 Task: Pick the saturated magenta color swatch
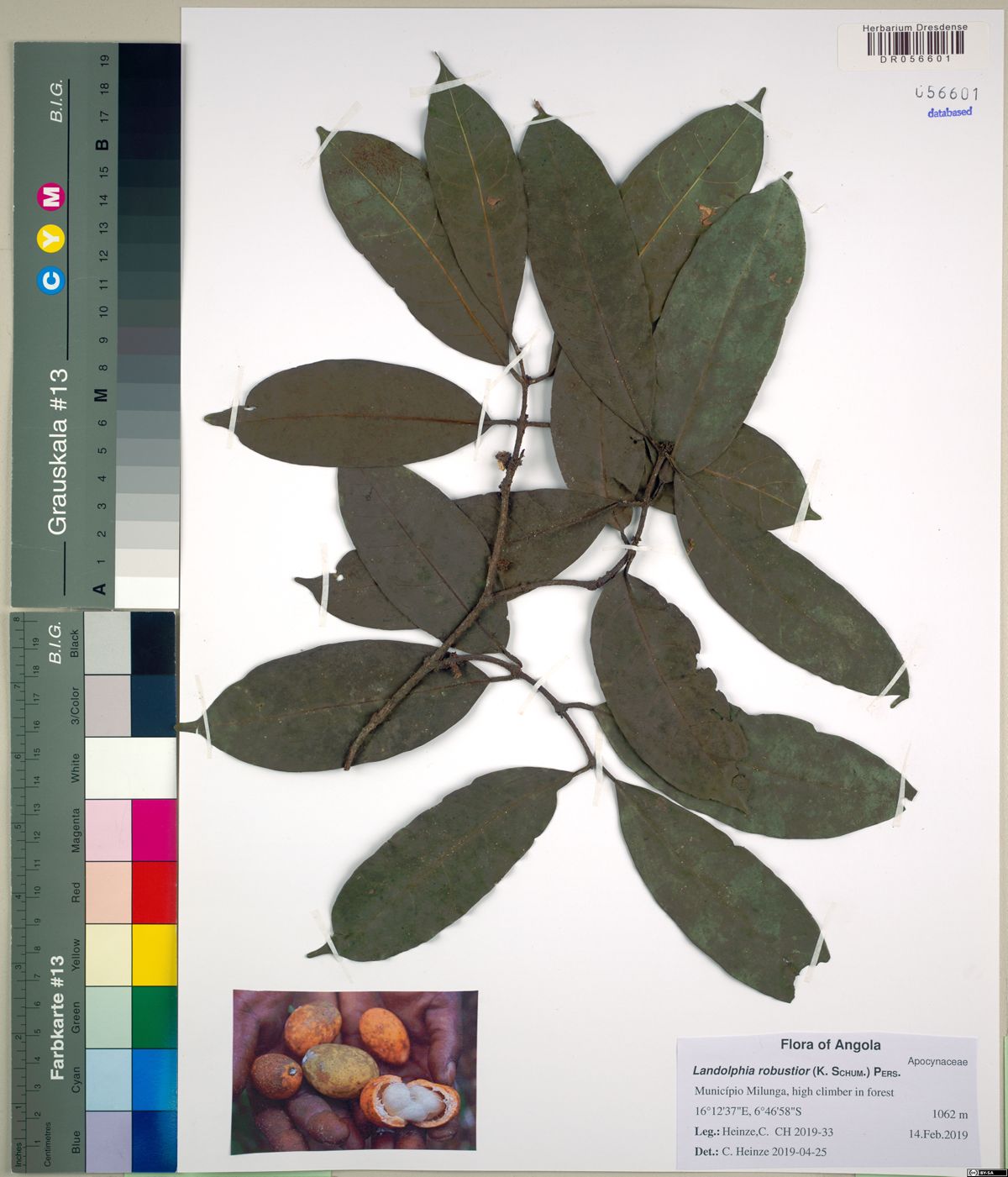click(154, 830)
